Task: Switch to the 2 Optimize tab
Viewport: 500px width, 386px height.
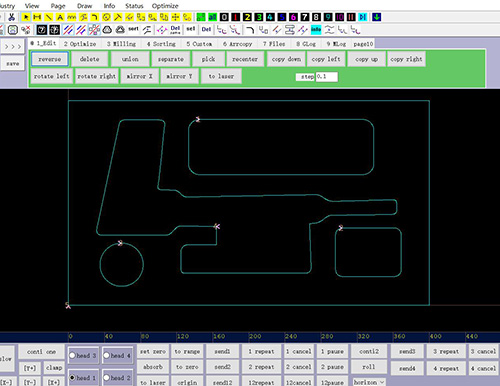Action: click(80, 44)
